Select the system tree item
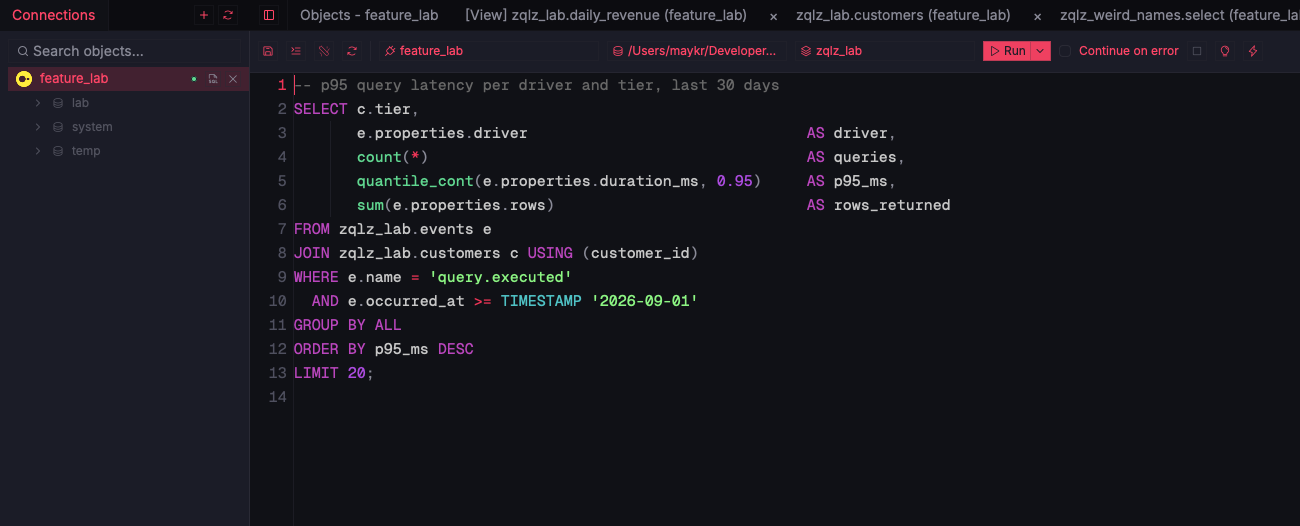 [92, 127]
